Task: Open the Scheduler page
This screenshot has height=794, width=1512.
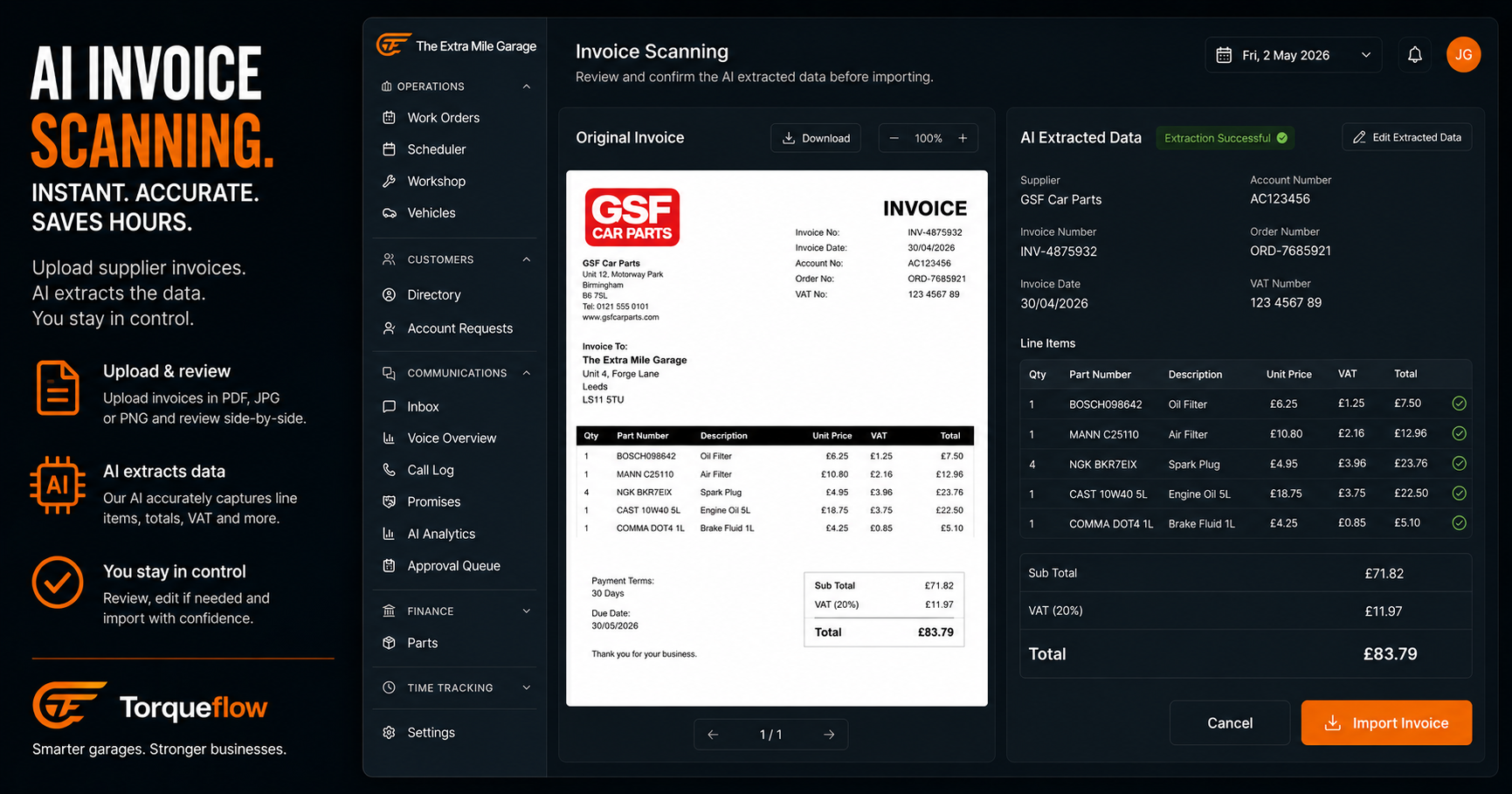Action: (437, 149)
